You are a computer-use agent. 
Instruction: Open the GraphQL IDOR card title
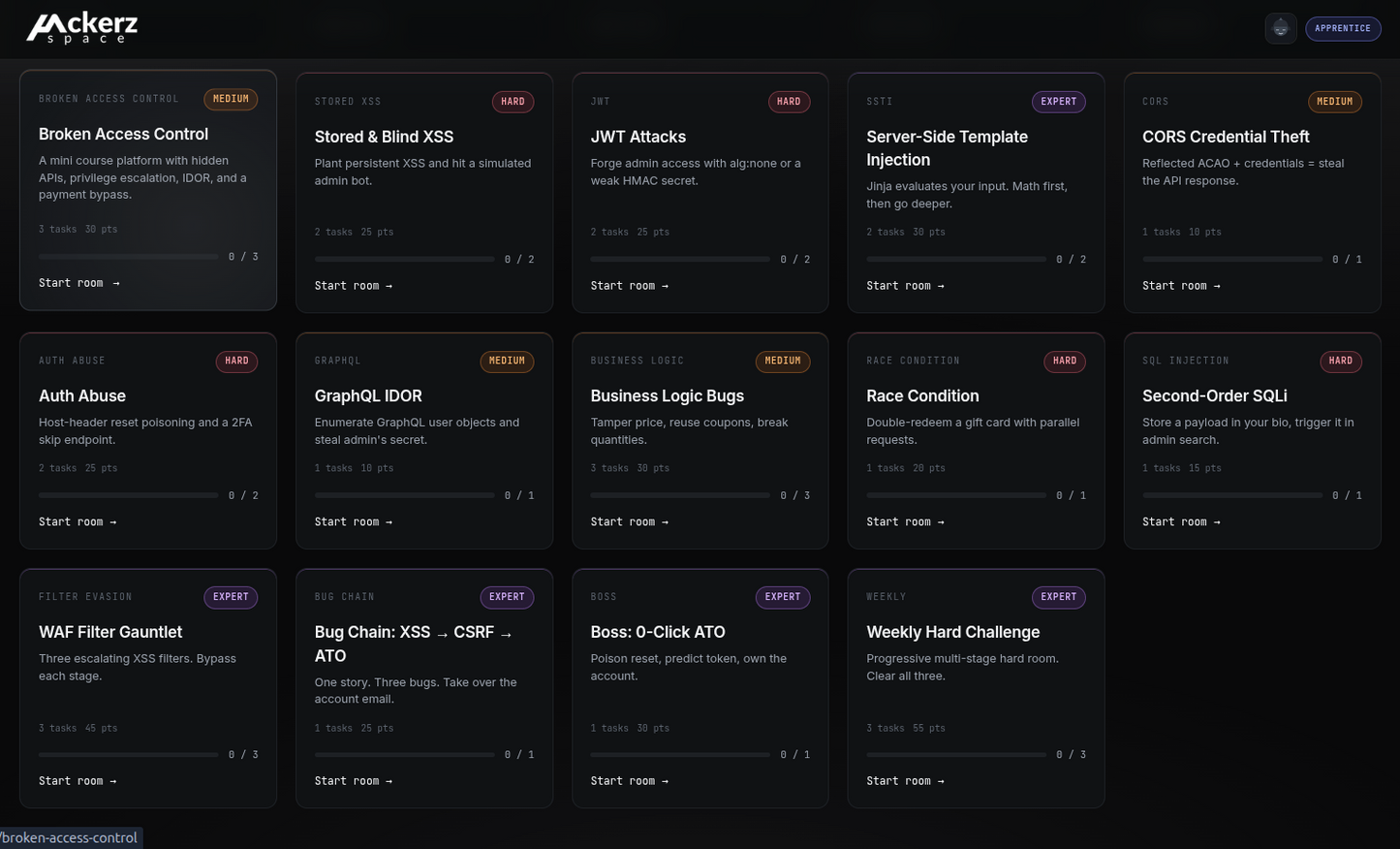[x=368, y=395]
